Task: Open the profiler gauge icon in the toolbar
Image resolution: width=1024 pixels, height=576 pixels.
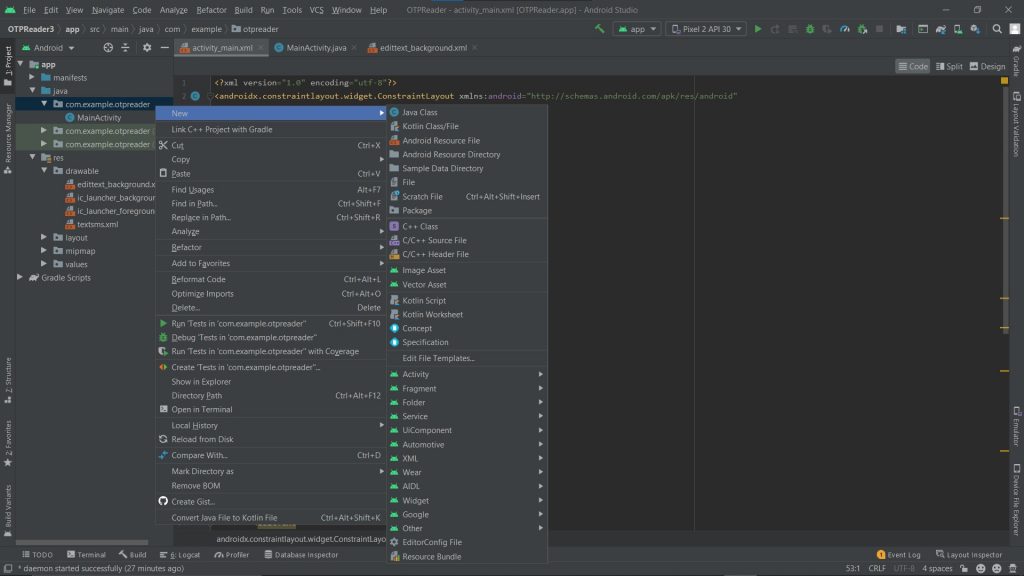Action: pos(844,29)
